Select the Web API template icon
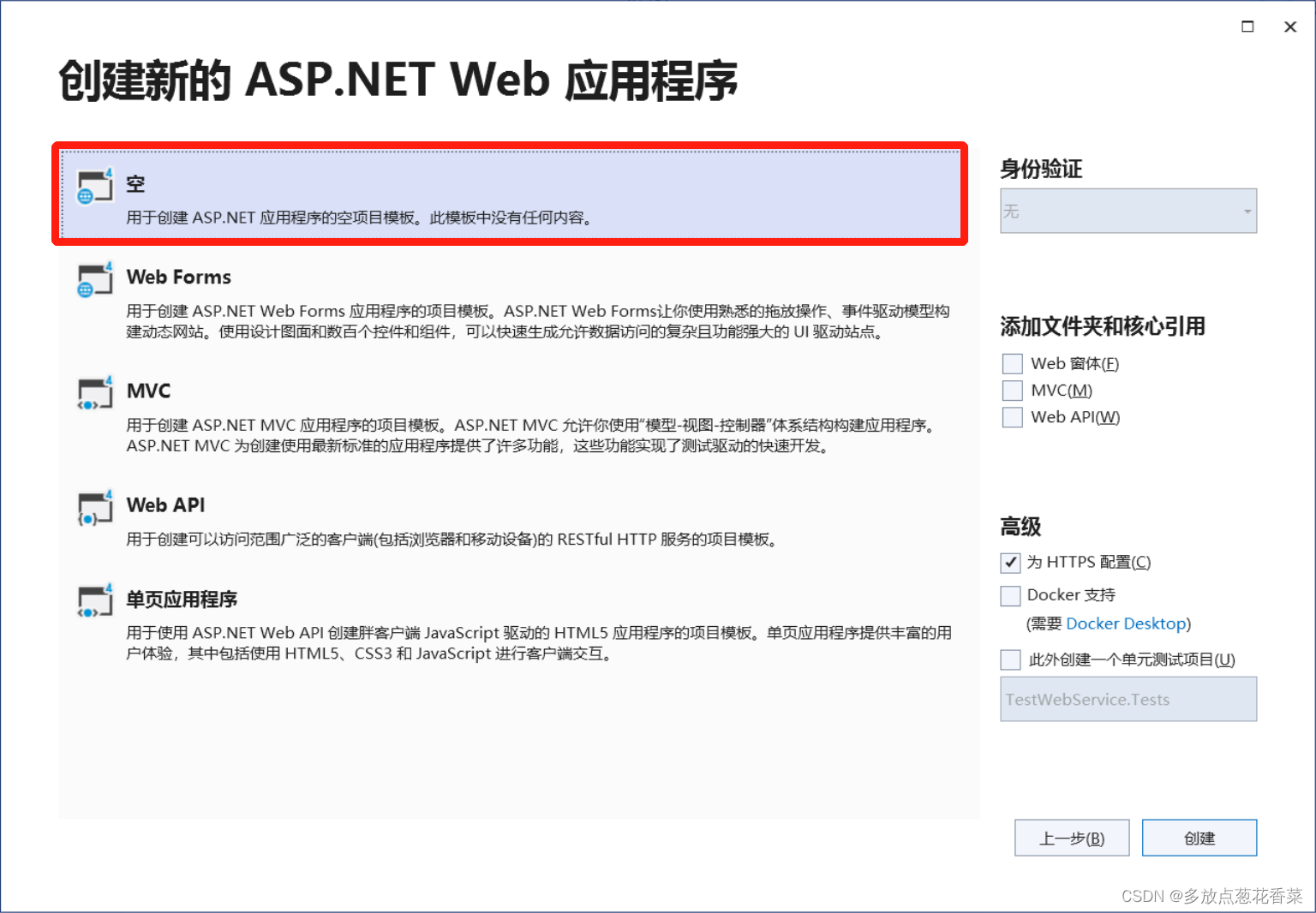 [x=94, y=507]
